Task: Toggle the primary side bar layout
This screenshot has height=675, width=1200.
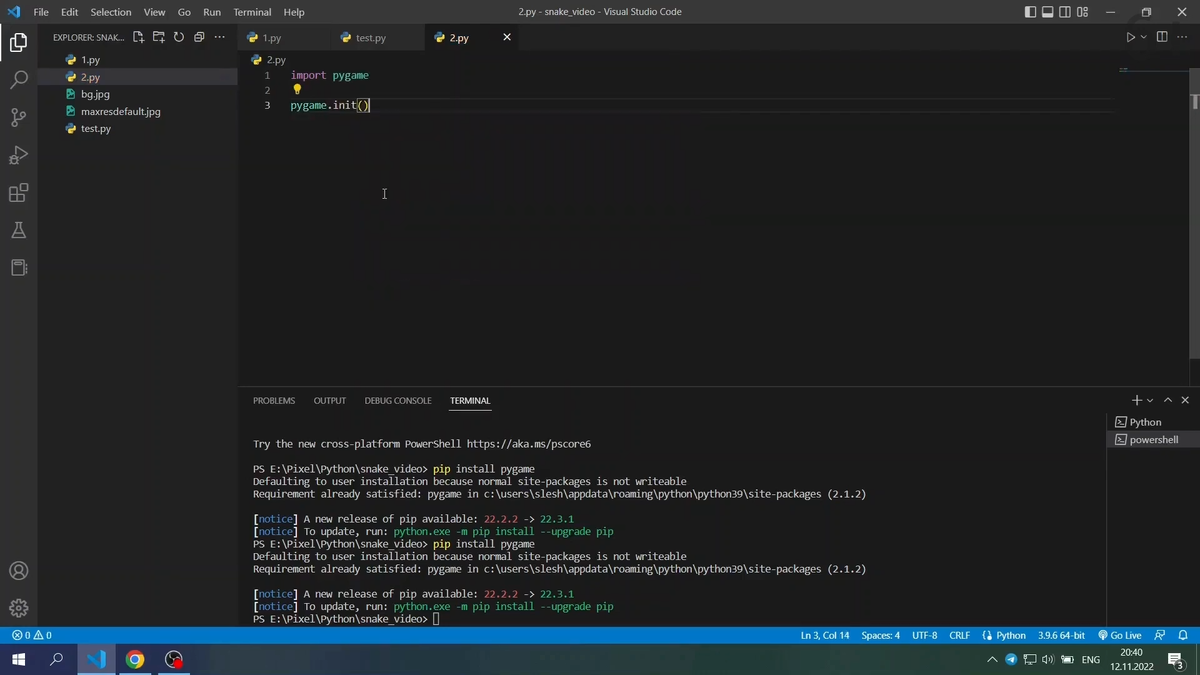Action: click(x=1031, y=12)
